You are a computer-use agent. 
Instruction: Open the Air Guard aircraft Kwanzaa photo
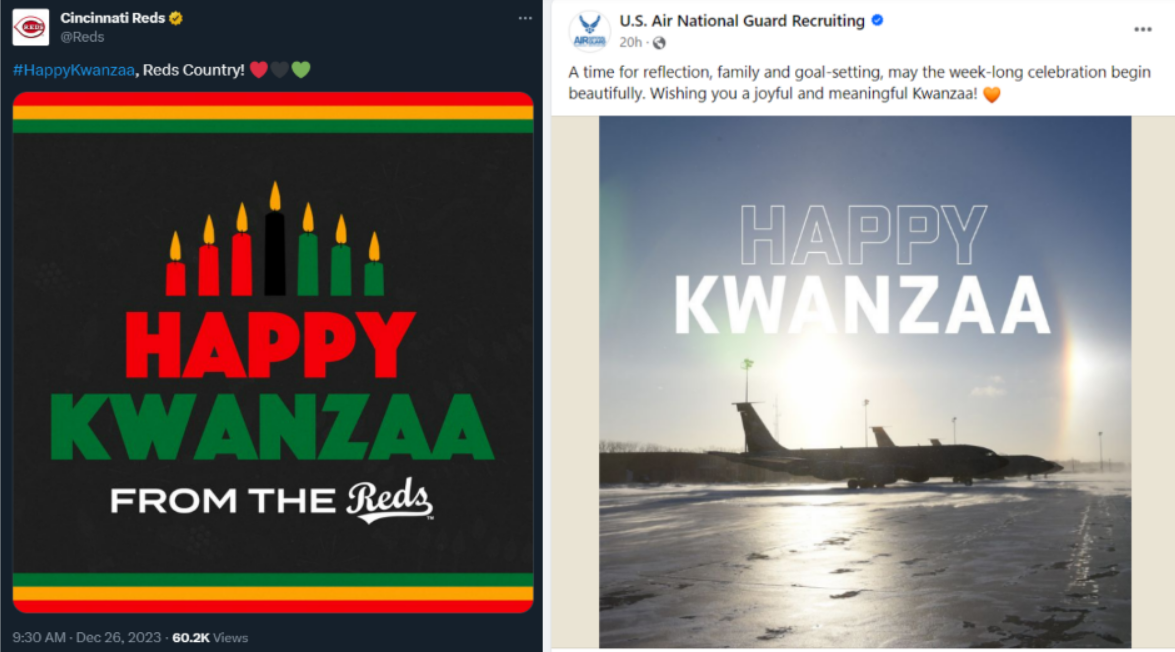(x=865, y=381)
